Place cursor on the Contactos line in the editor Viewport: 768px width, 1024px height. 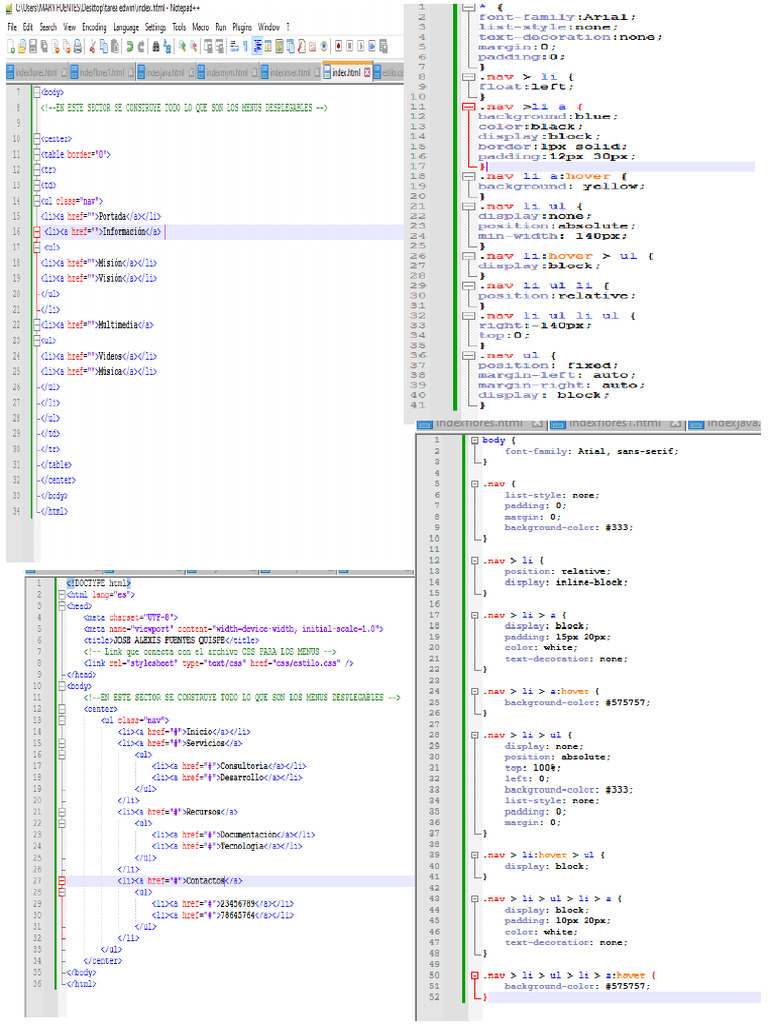pos(205,881)
